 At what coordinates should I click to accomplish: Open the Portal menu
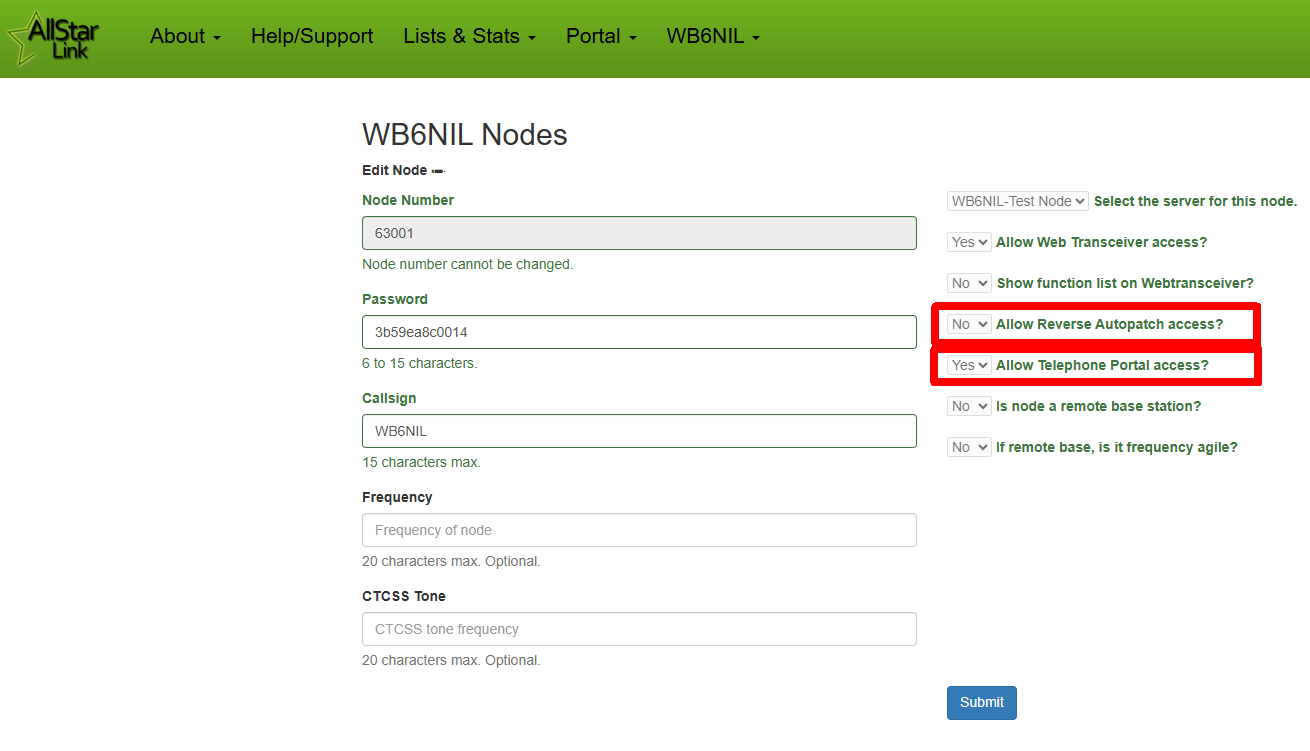click(601, 36)
